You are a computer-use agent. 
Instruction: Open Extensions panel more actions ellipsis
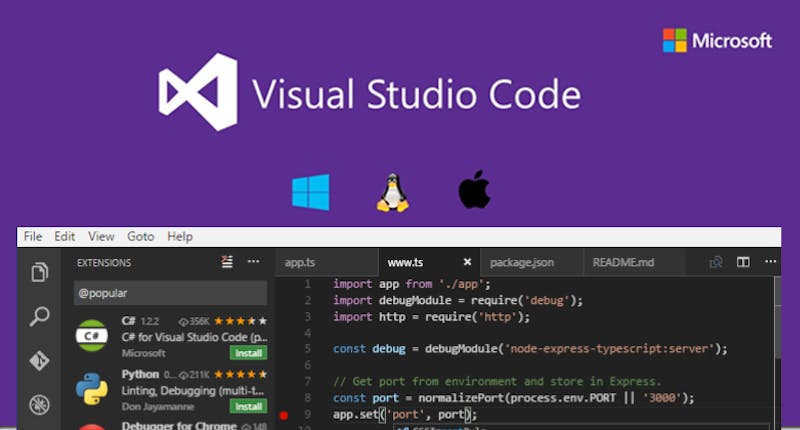(x=254, y=262)
